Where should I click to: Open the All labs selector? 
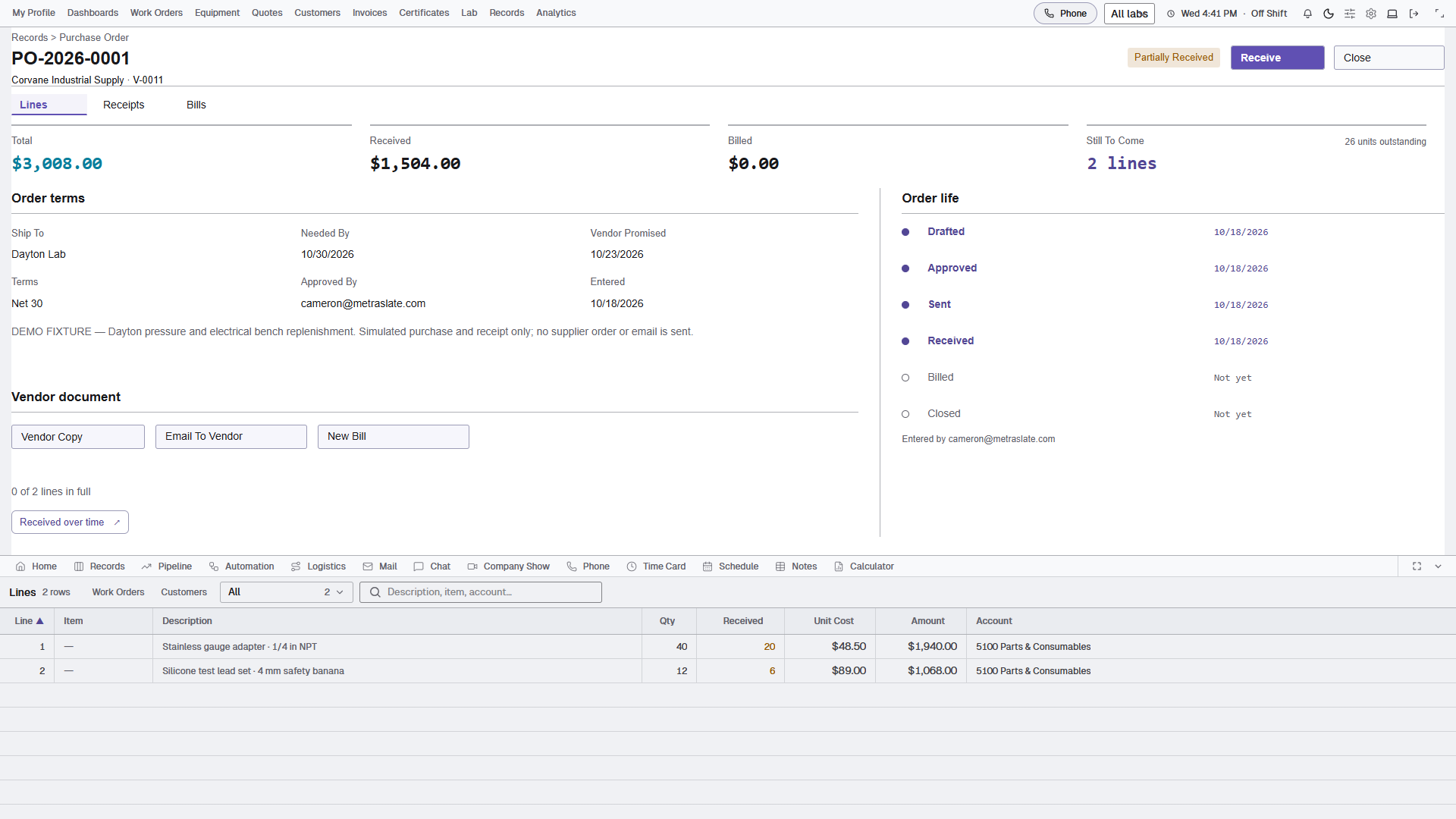pos(1129,14)
